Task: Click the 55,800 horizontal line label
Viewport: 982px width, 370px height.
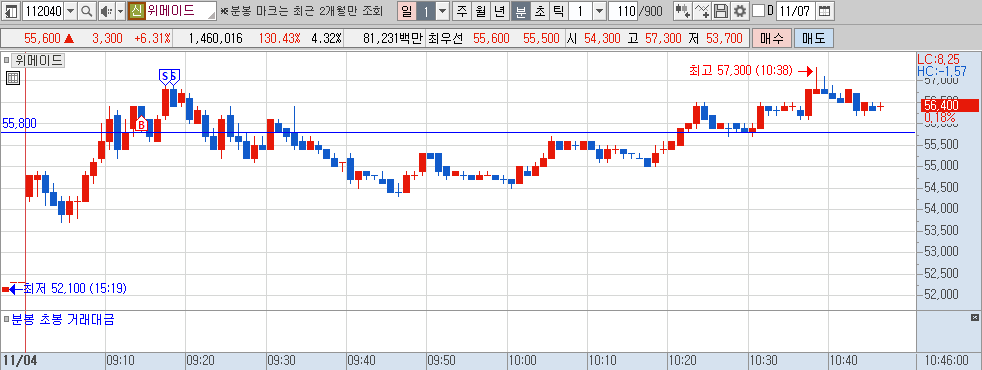Action: click(19, 123)
